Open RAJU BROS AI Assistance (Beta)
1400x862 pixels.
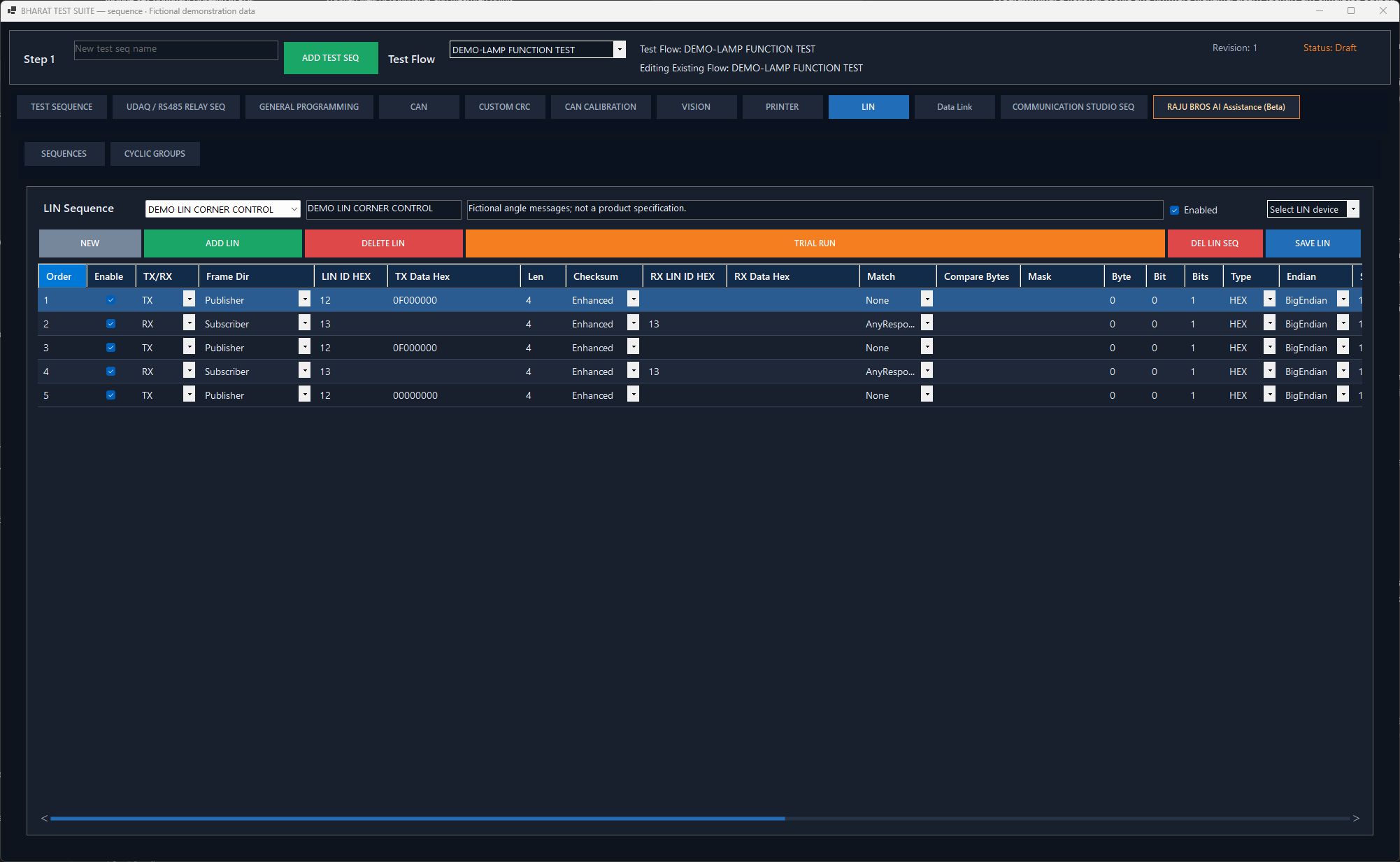point(1226,107)
